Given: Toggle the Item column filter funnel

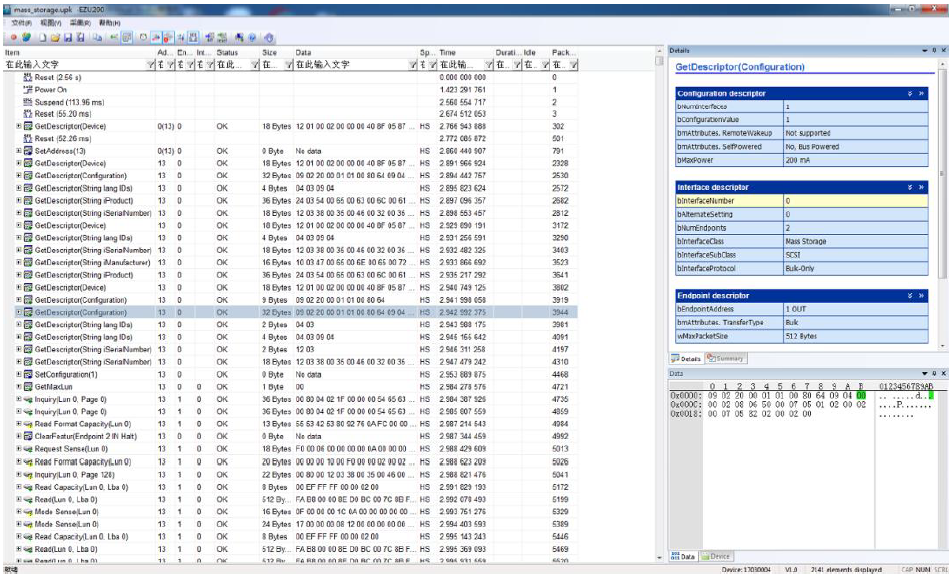Looking at the screenshot, I should 151,65.
